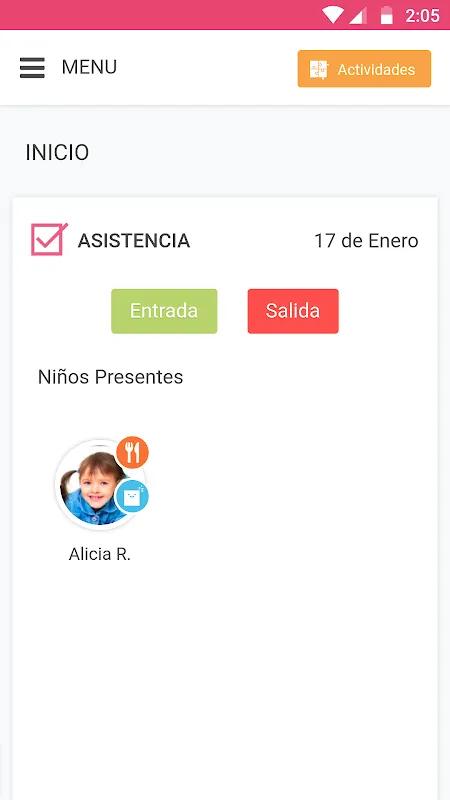Tap the battery icon in status bar

tap(387, 15)
